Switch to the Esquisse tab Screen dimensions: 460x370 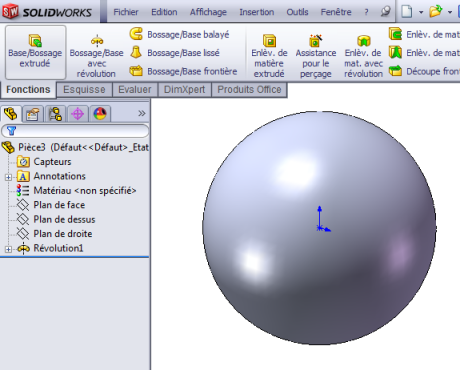click(84, 90)
